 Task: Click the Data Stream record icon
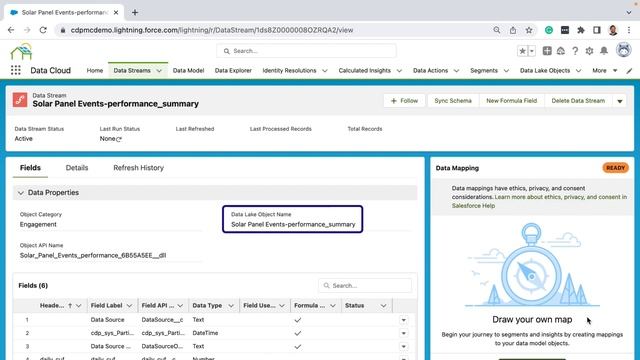point(20,100)
